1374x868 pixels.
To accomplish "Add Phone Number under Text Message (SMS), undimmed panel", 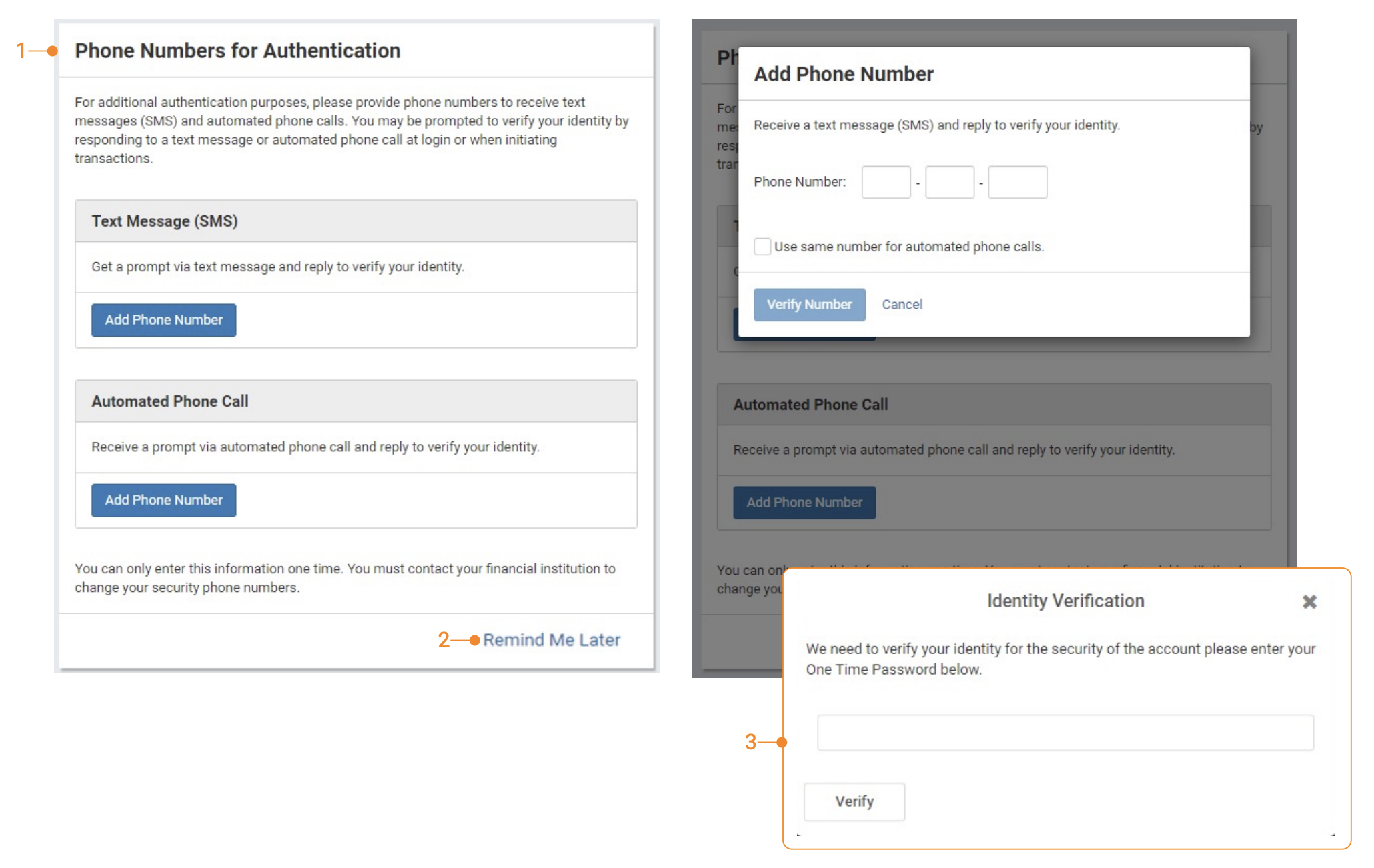I will coord(163,320).
